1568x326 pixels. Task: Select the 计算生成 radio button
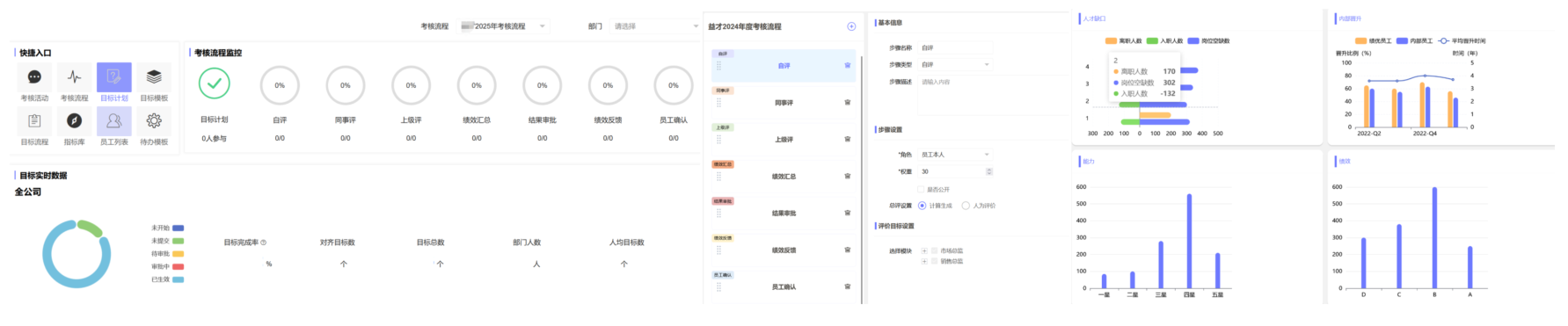[x=922, y=206]
